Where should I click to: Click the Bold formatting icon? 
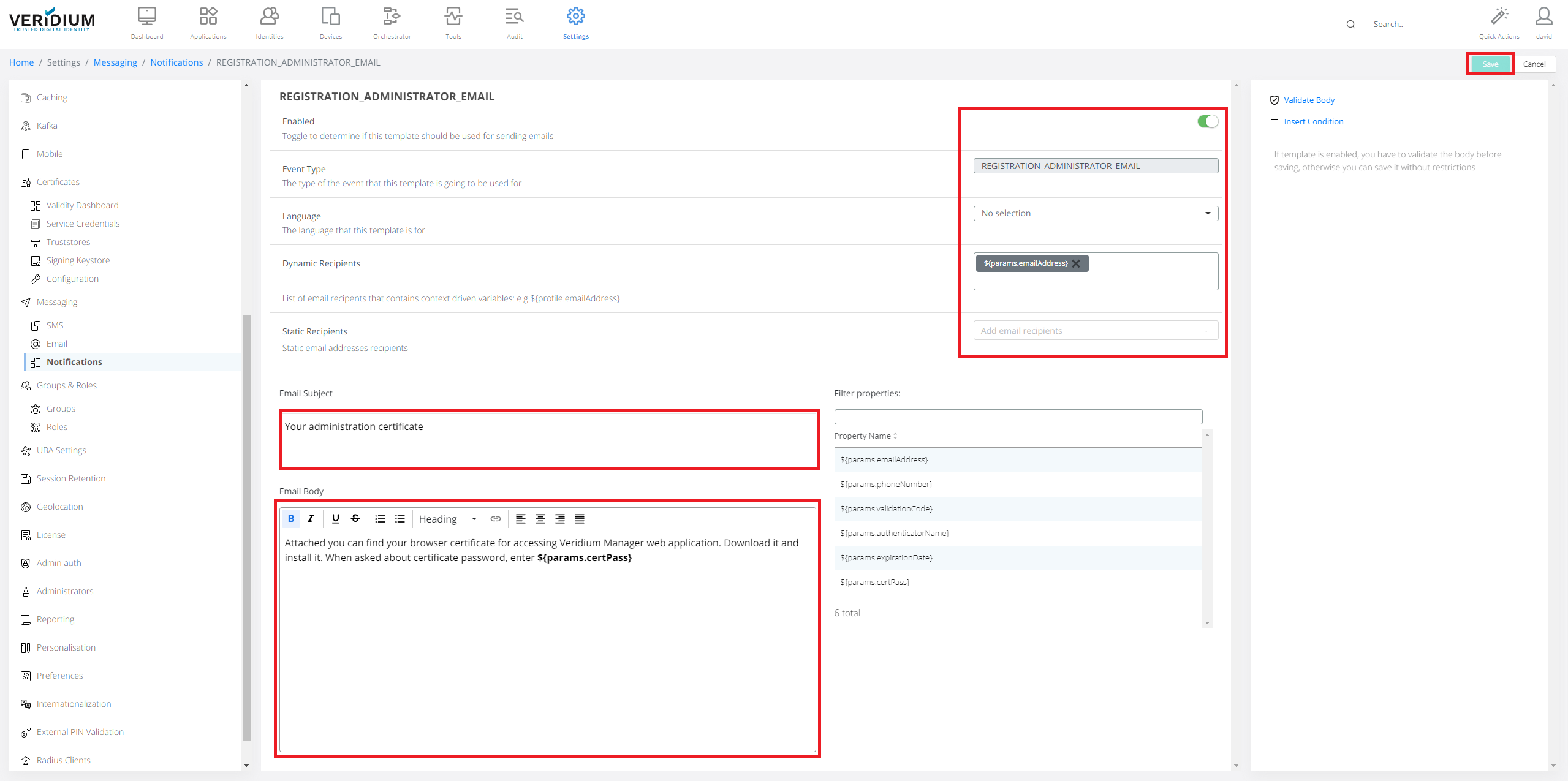point(291,519)
